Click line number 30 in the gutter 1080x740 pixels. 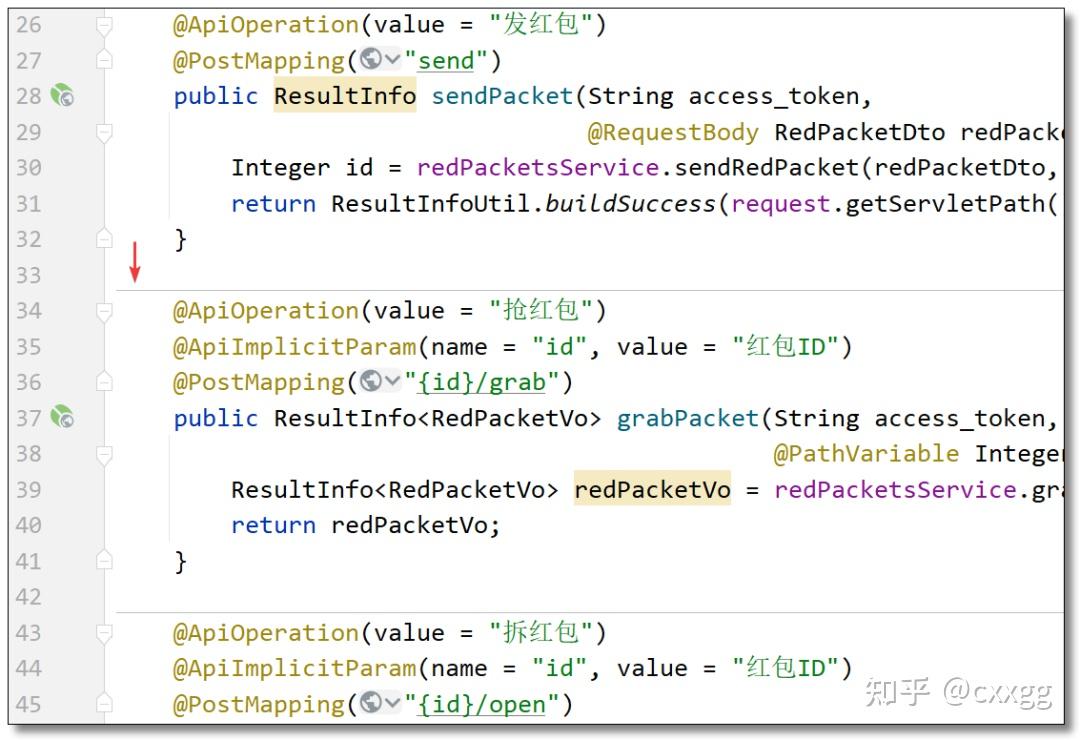click(30, 167)
